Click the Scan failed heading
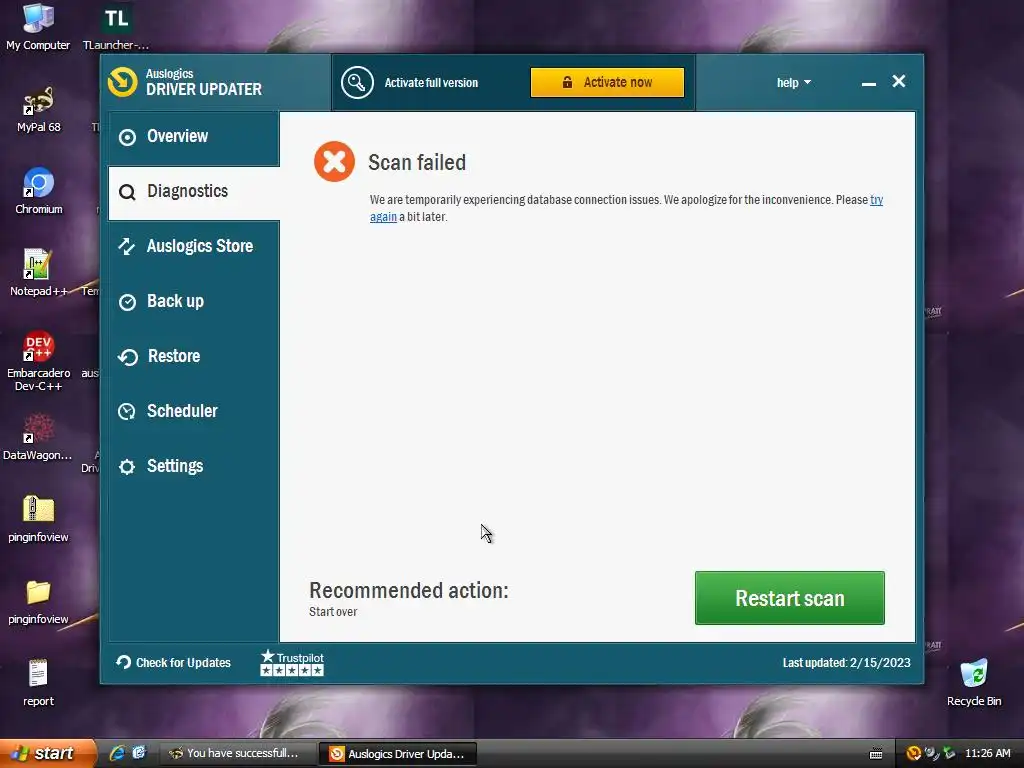The width and height of the screenshot is (1024, 768). [x=417, y=162]
